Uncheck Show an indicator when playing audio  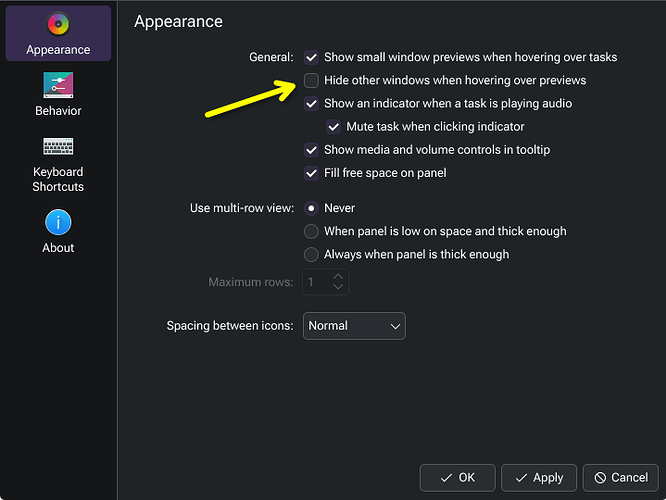tap(311, 104)
